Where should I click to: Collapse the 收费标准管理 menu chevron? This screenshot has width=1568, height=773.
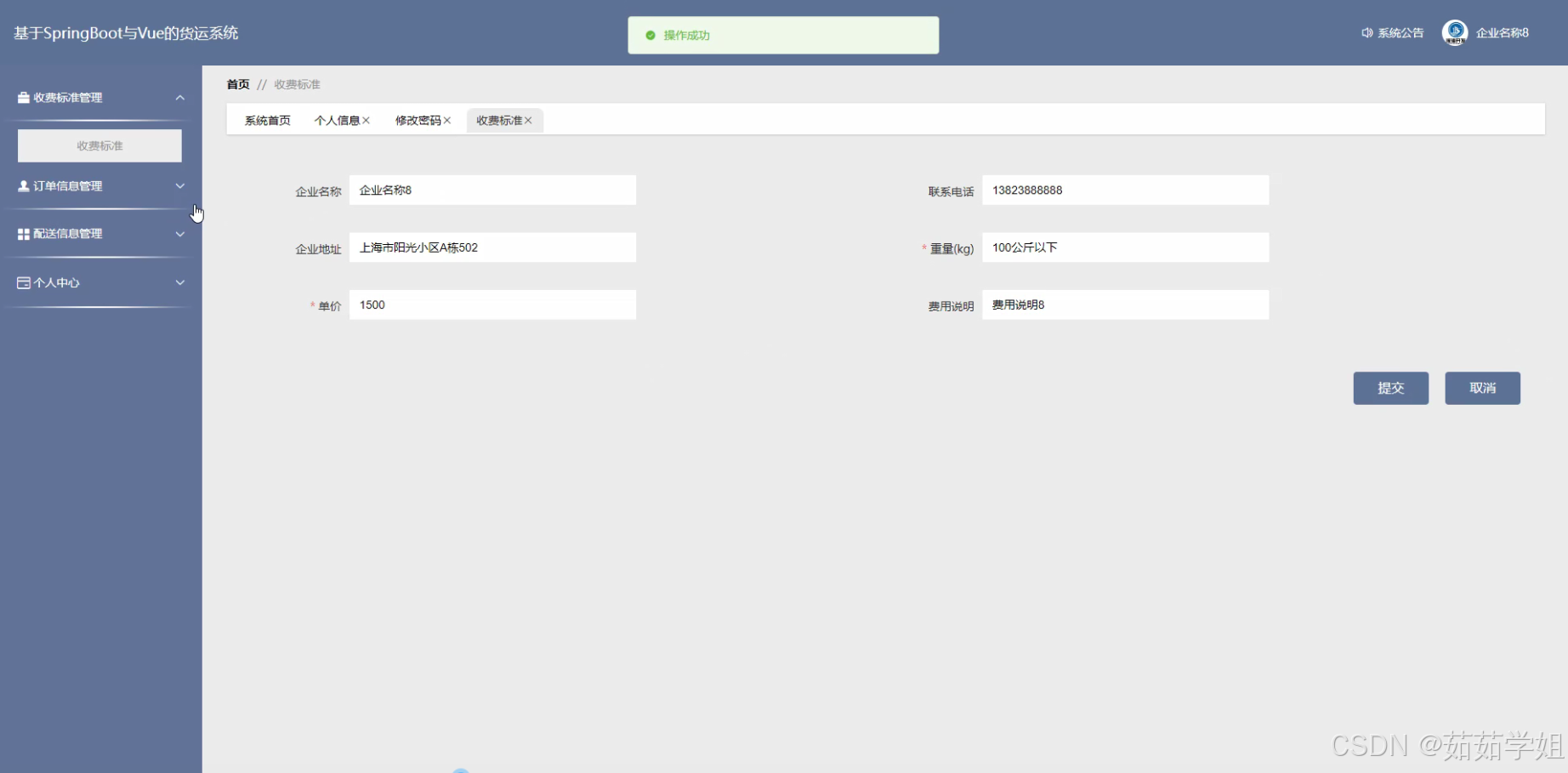180,98
